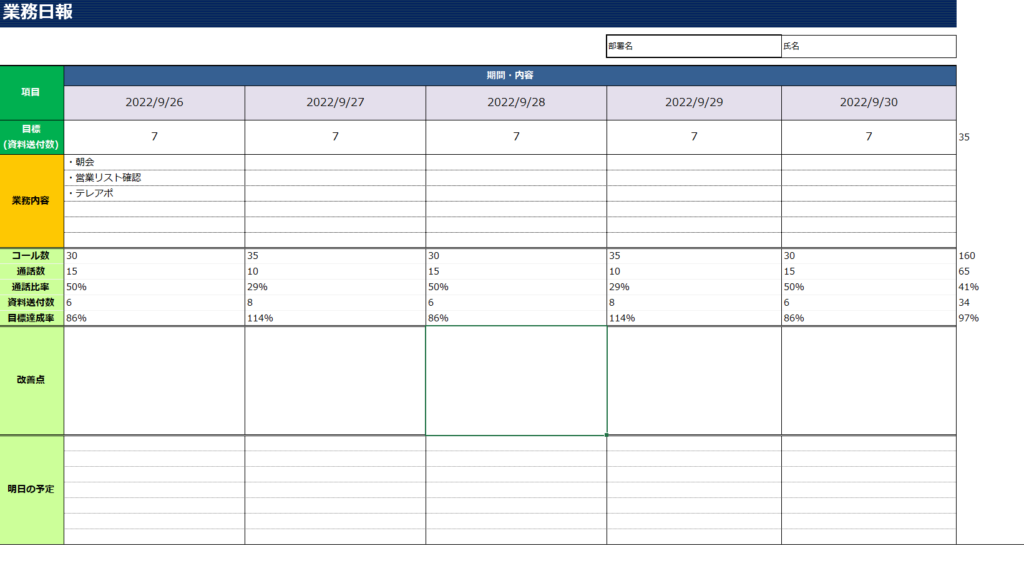The width and height of the screenshot is (1024, 566).
Task: Click the total call count 160
Action: [x=967, y=256]
